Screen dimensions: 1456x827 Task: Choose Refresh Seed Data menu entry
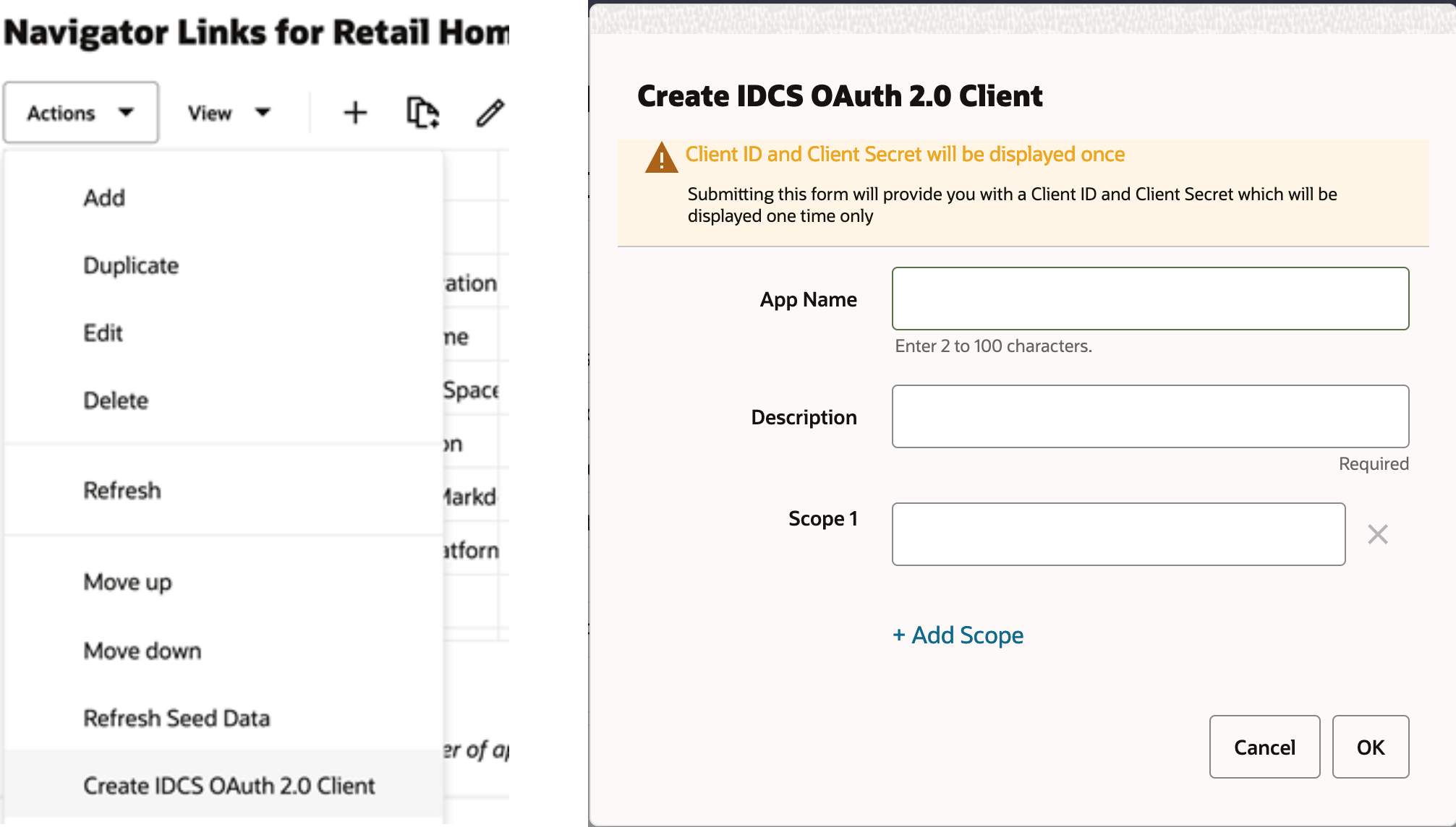coord(224,718)
